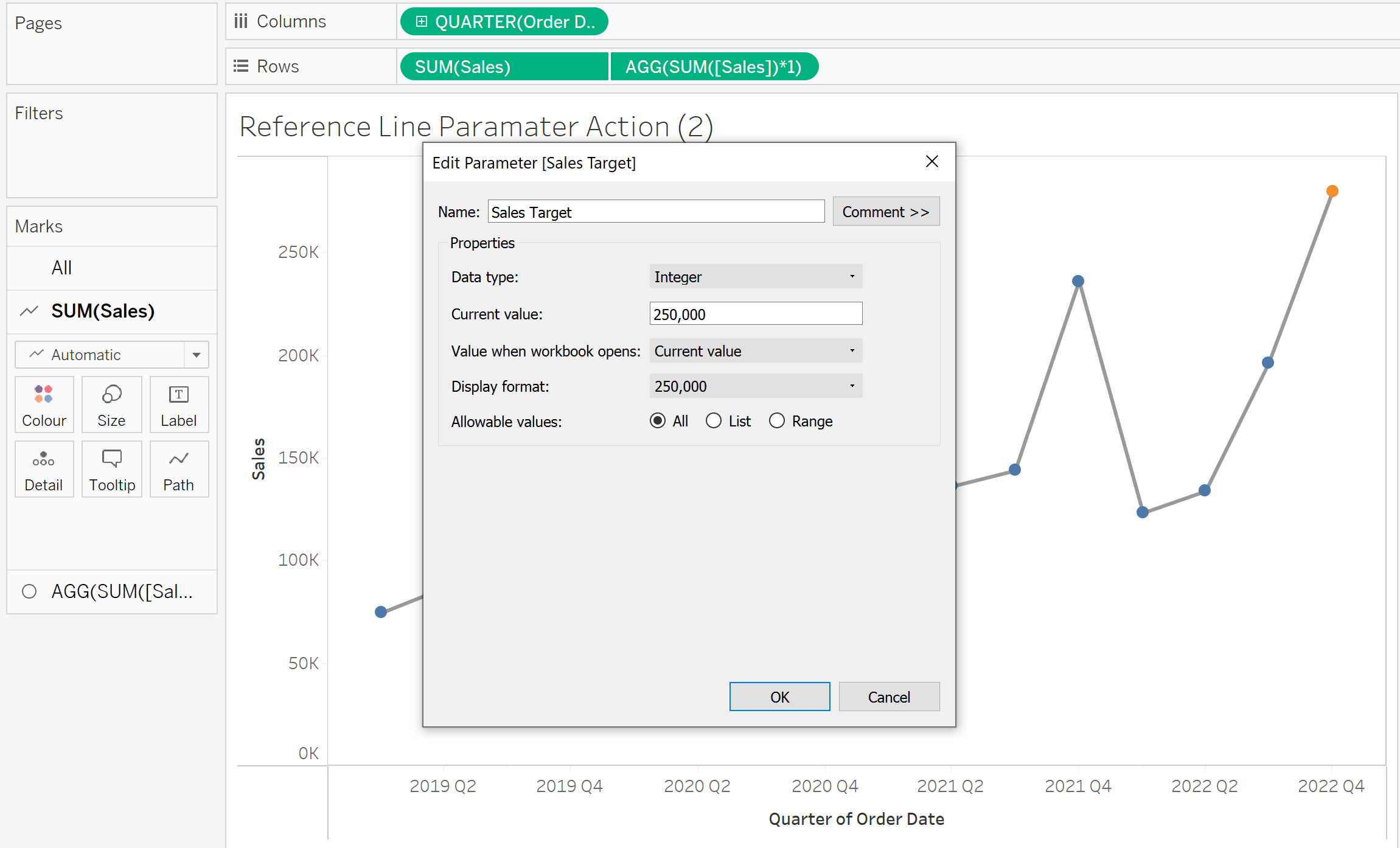
Task: Open the Colour marks card
Action: click(x=44, y=404)
